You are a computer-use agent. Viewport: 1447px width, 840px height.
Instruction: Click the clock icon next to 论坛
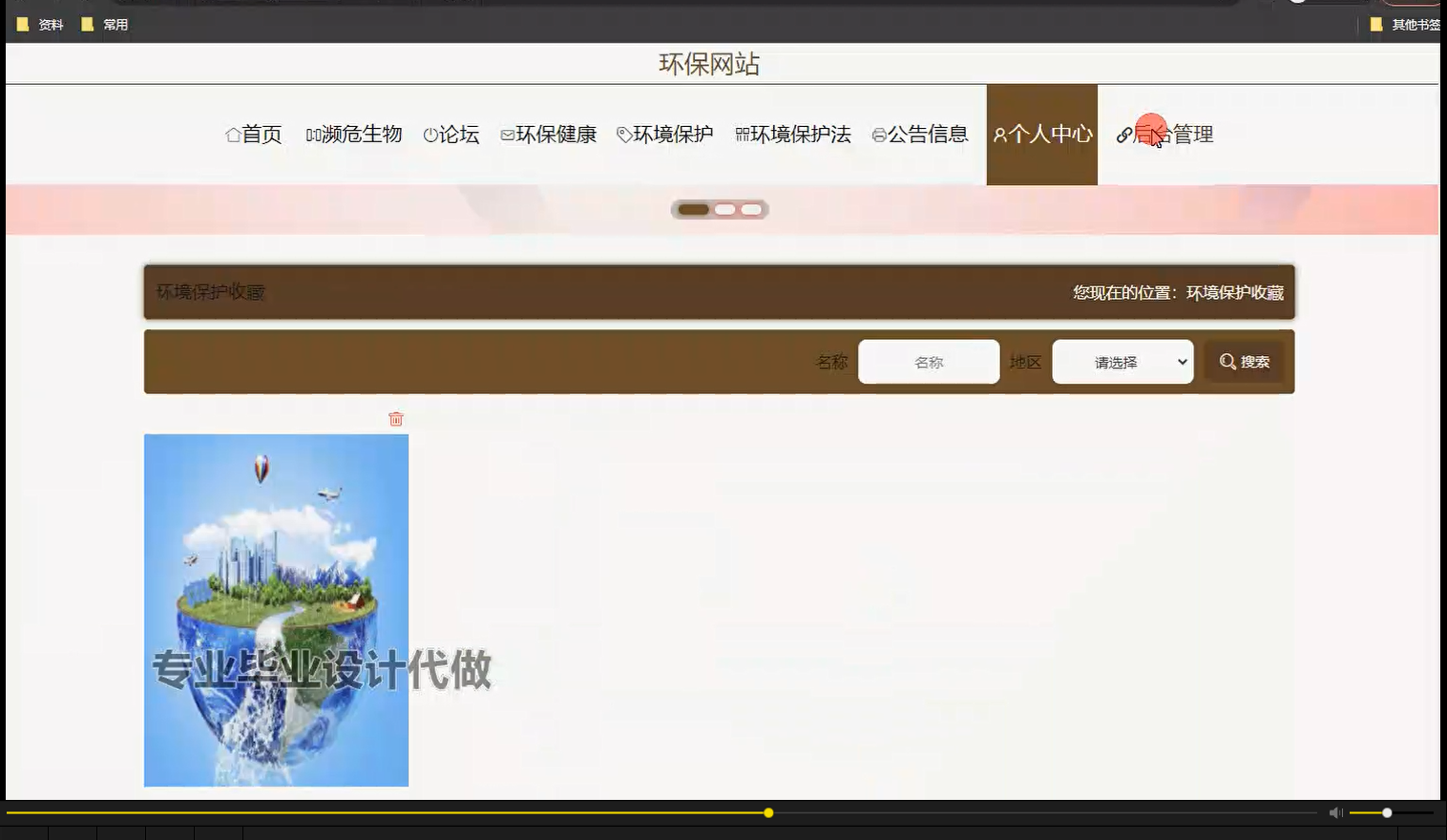(x=429, y=135)
